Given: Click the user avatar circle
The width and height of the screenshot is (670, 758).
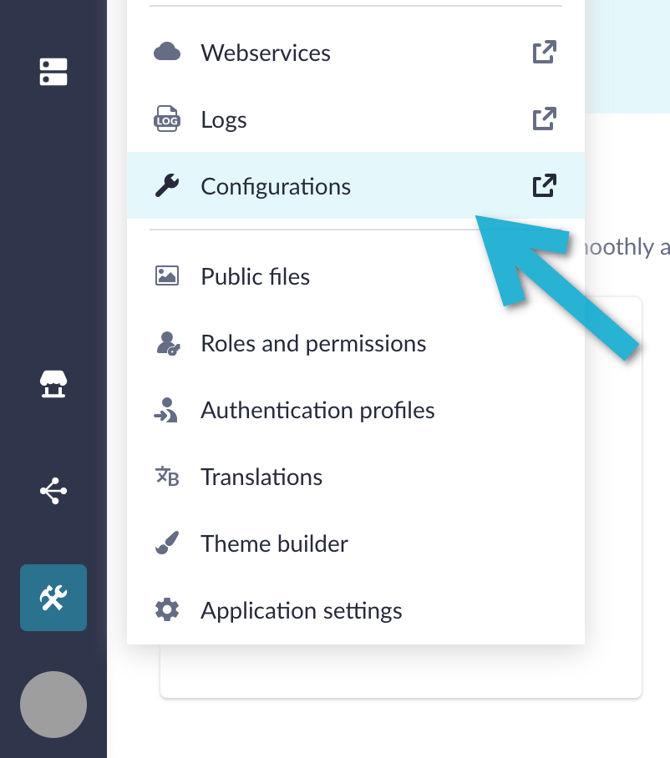Looking at the screenshot, I should pyautogui.click(x=53, y=705).
